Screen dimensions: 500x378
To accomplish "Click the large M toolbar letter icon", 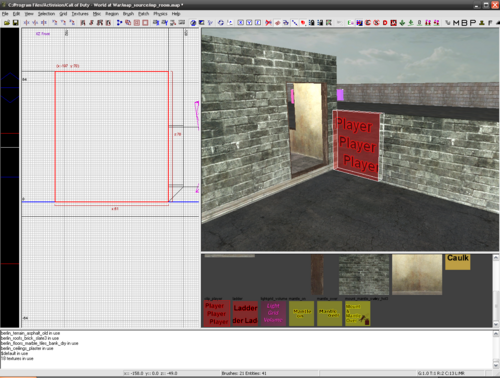I will tap(456, 23).
